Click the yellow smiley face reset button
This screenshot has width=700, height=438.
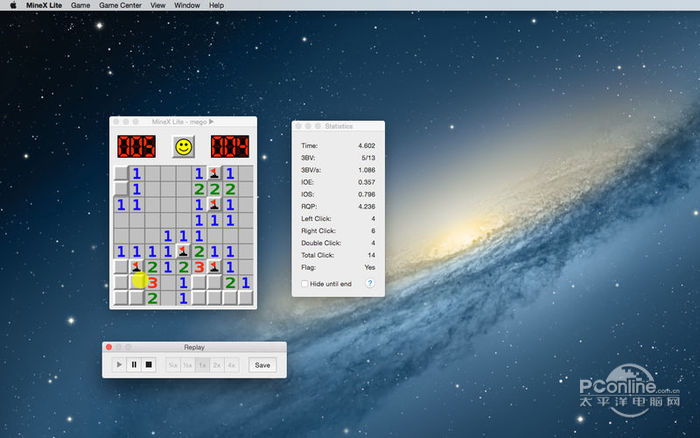[x=183, y=147]
